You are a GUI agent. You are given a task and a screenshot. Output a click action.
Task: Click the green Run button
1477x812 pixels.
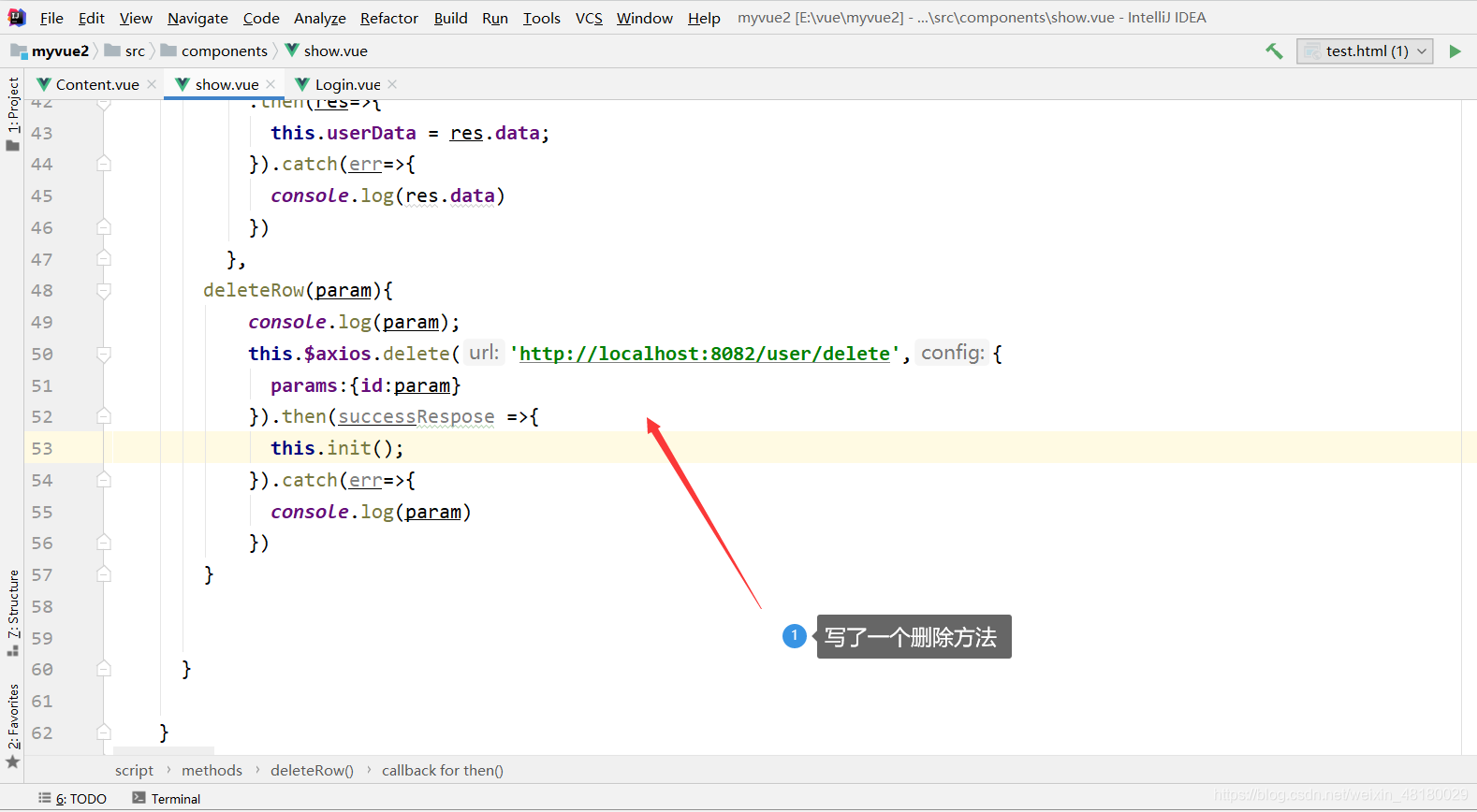(1455, 51)
